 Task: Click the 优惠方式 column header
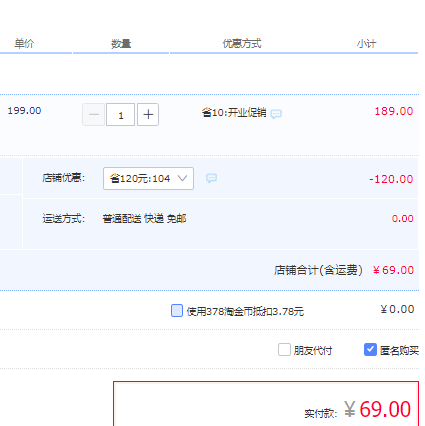pyautogui.click(x=242, y=44)
